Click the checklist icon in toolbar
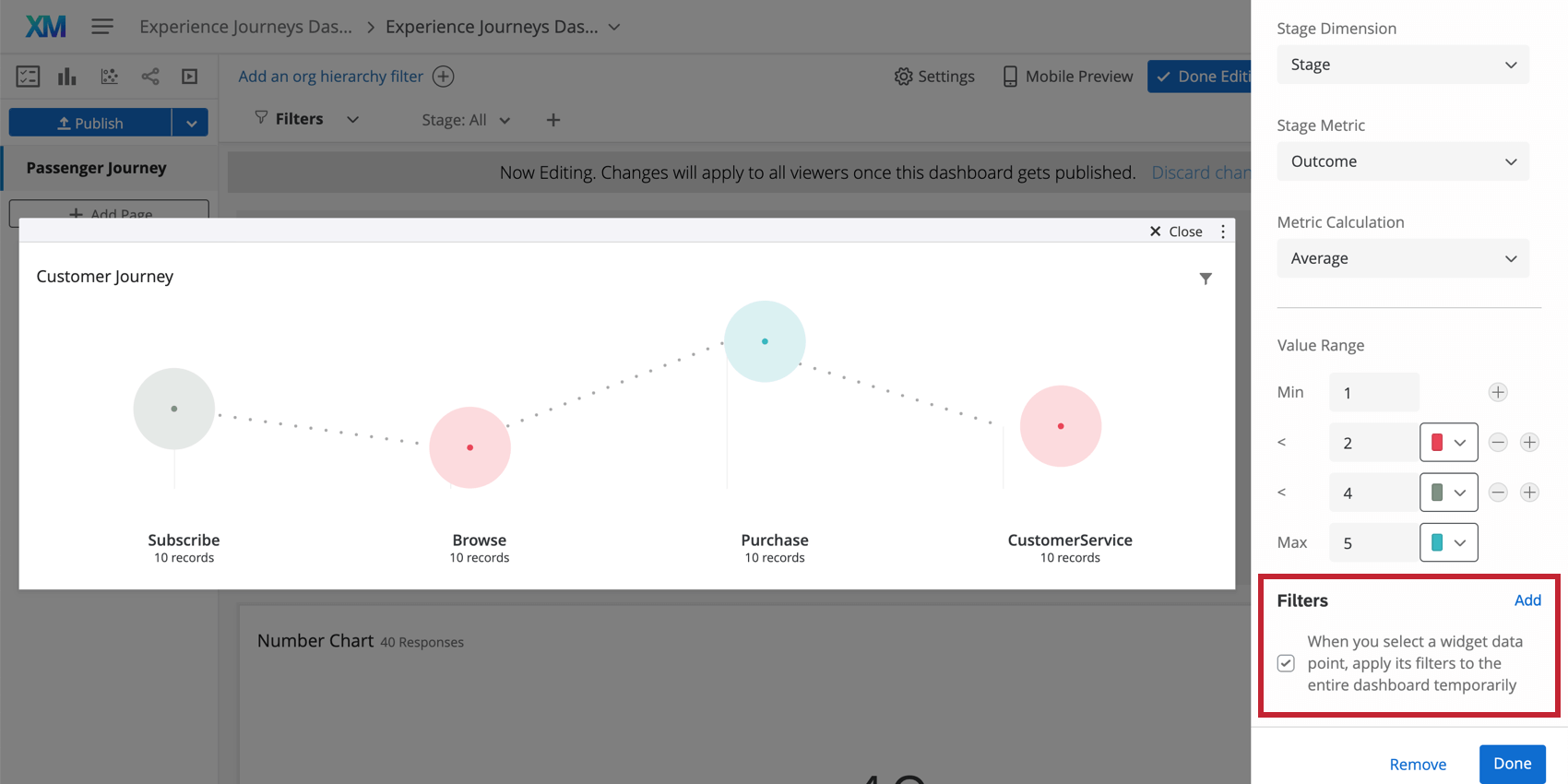1568x784 pixels. (x=28, y=77)
